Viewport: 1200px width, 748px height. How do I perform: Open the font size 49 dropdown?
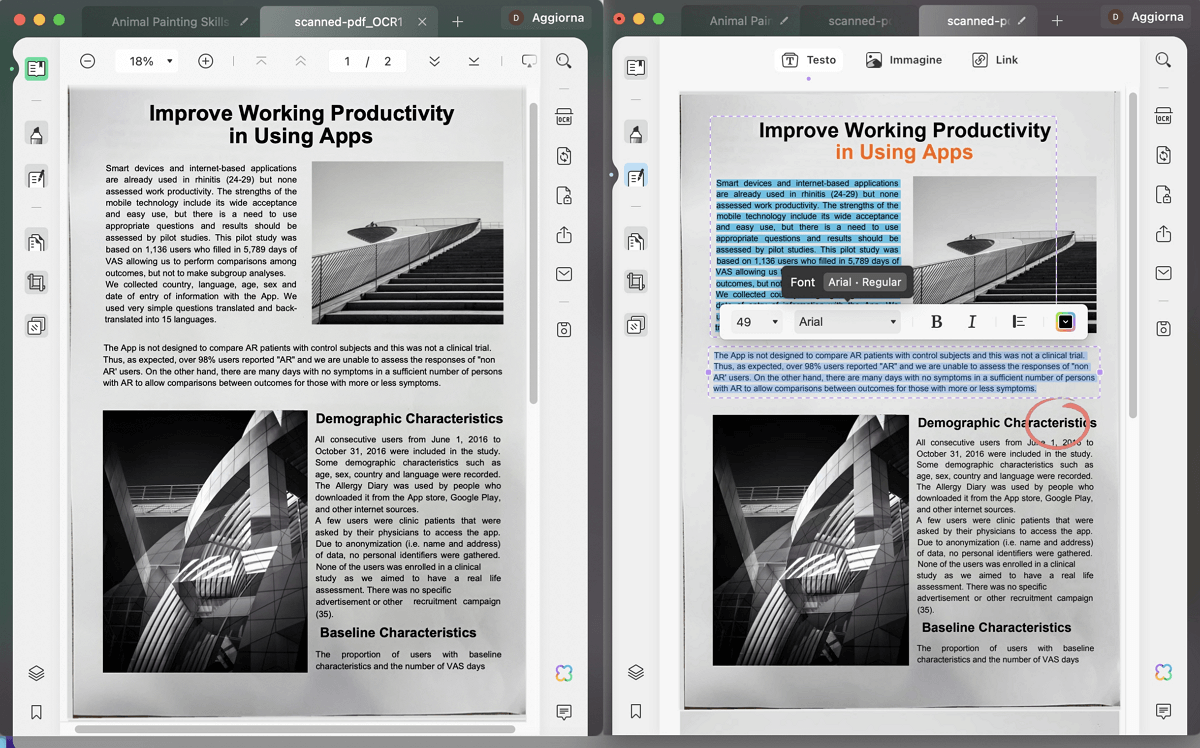[x=757, y=322]
